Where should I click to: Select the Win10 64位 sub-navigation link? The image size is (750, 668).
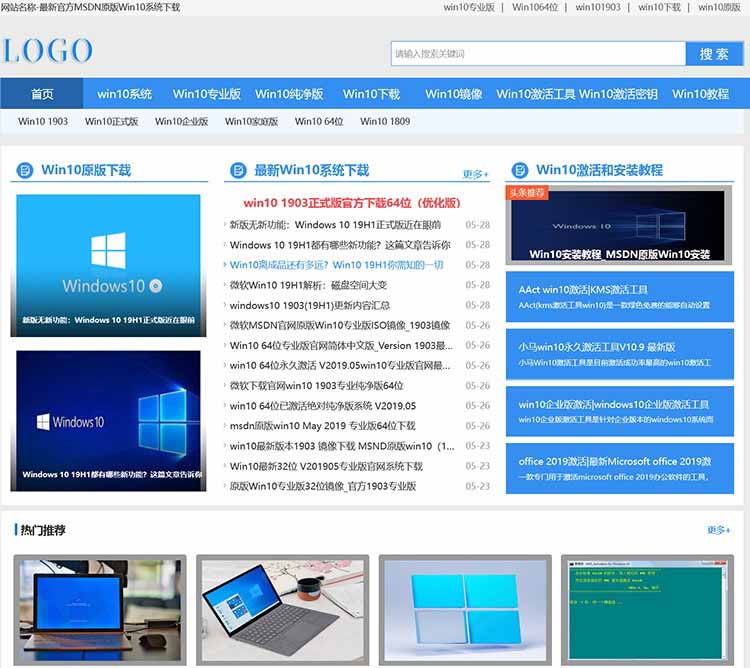pos(319,121)
